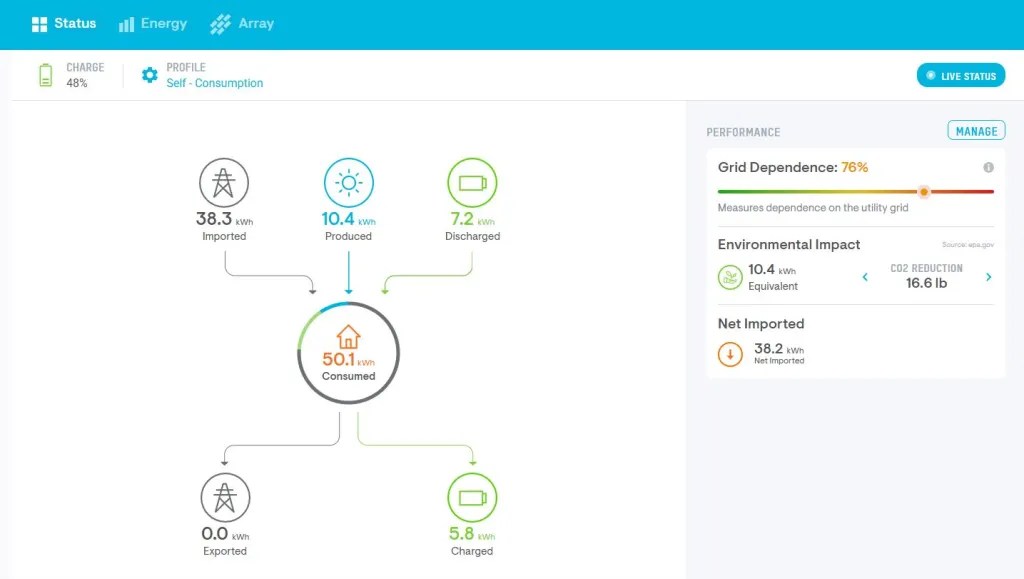The height and width of the screenshot is (579, 1024).
Task: Click the 76% Grid Dependence value
Action: coord(854,168)
